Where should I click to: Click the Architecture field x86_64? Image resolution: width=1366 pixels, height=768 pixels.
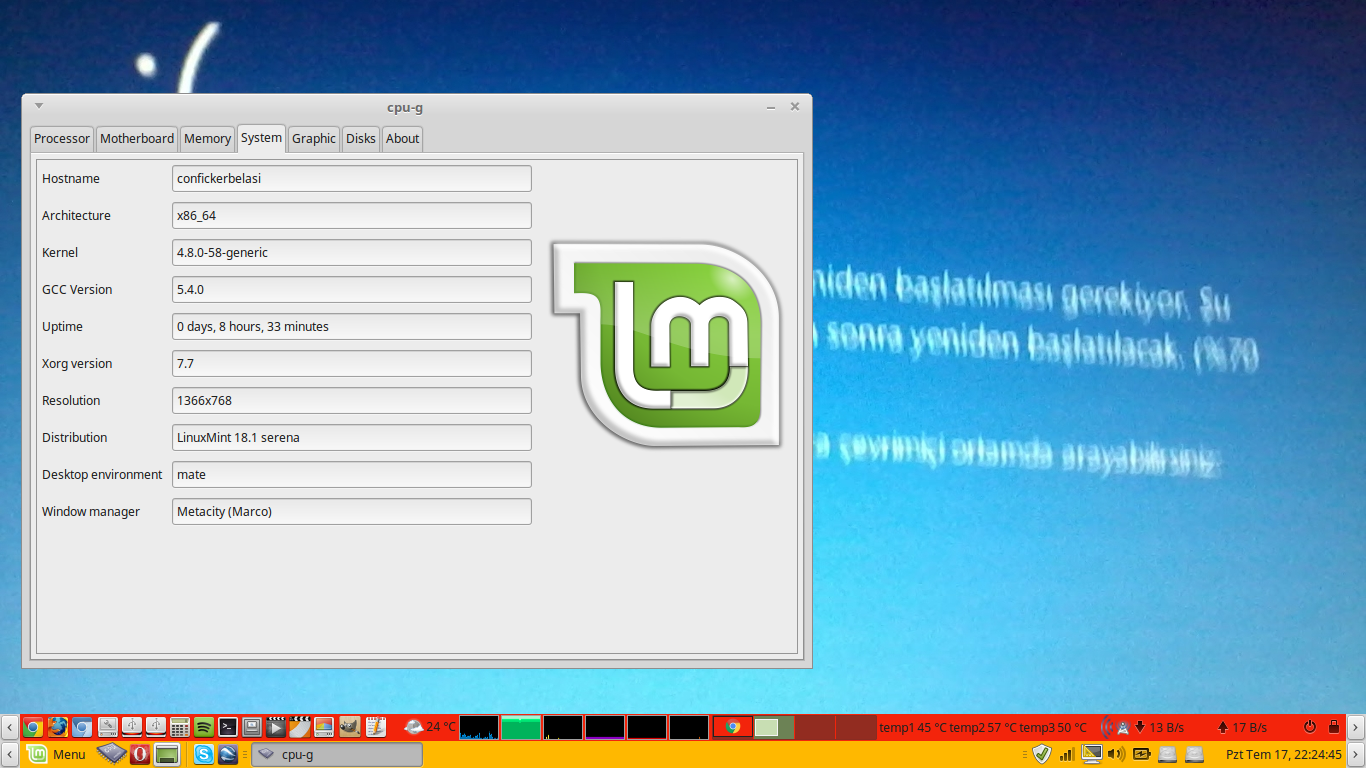click(352, 216)
